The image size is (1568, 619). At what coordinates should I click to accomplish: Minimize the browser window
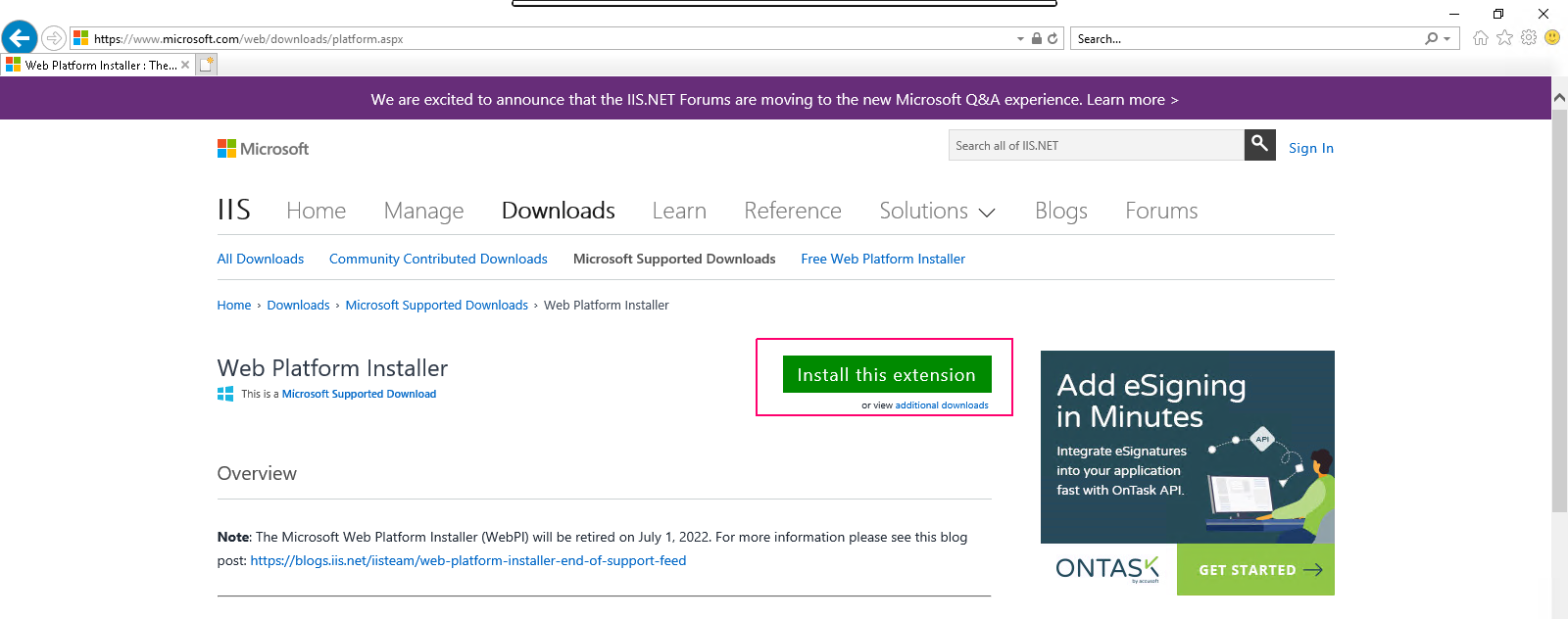tap(1454, 14)
